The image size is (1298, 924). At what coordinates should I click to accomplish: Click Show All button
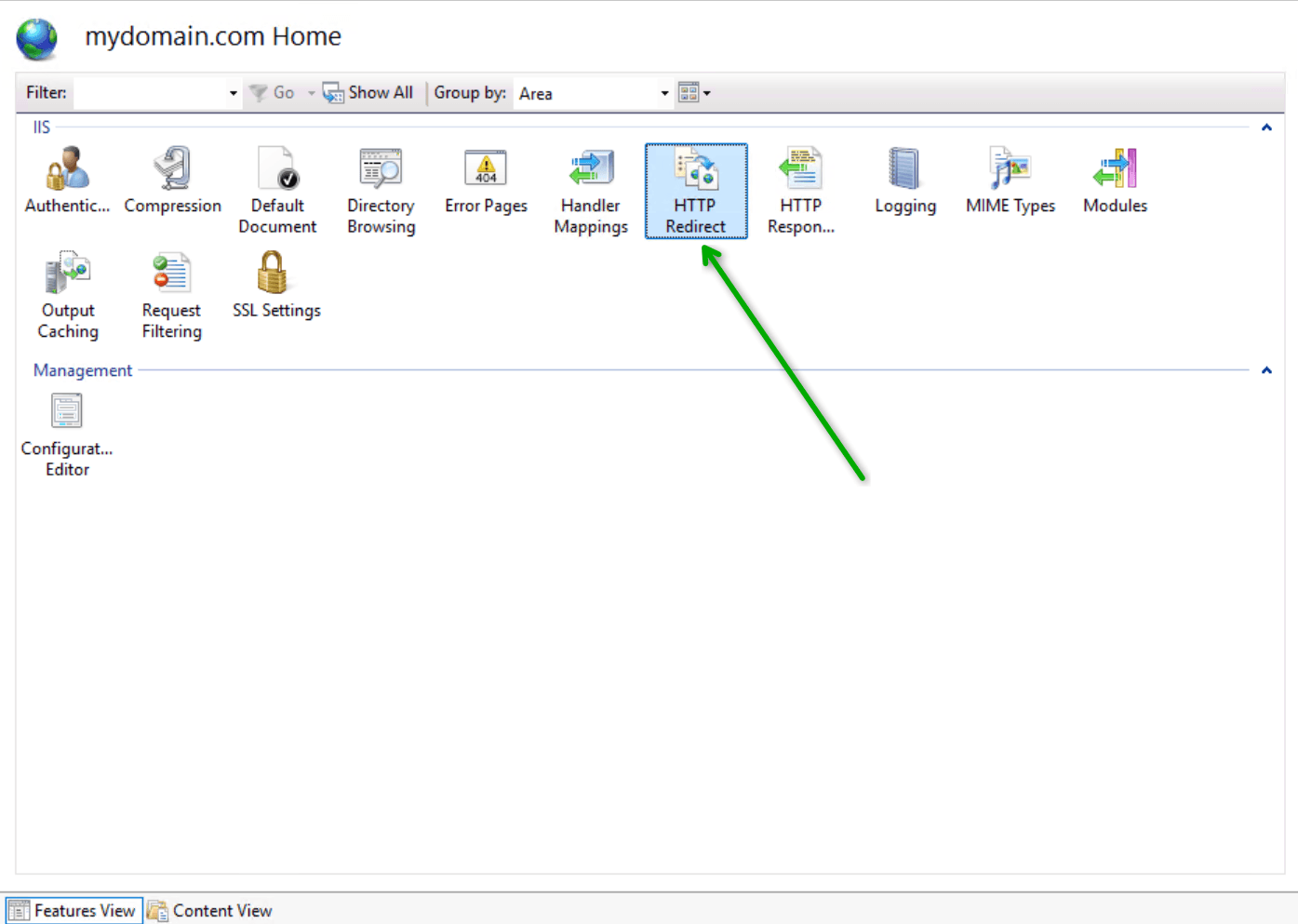pos(368,93)
